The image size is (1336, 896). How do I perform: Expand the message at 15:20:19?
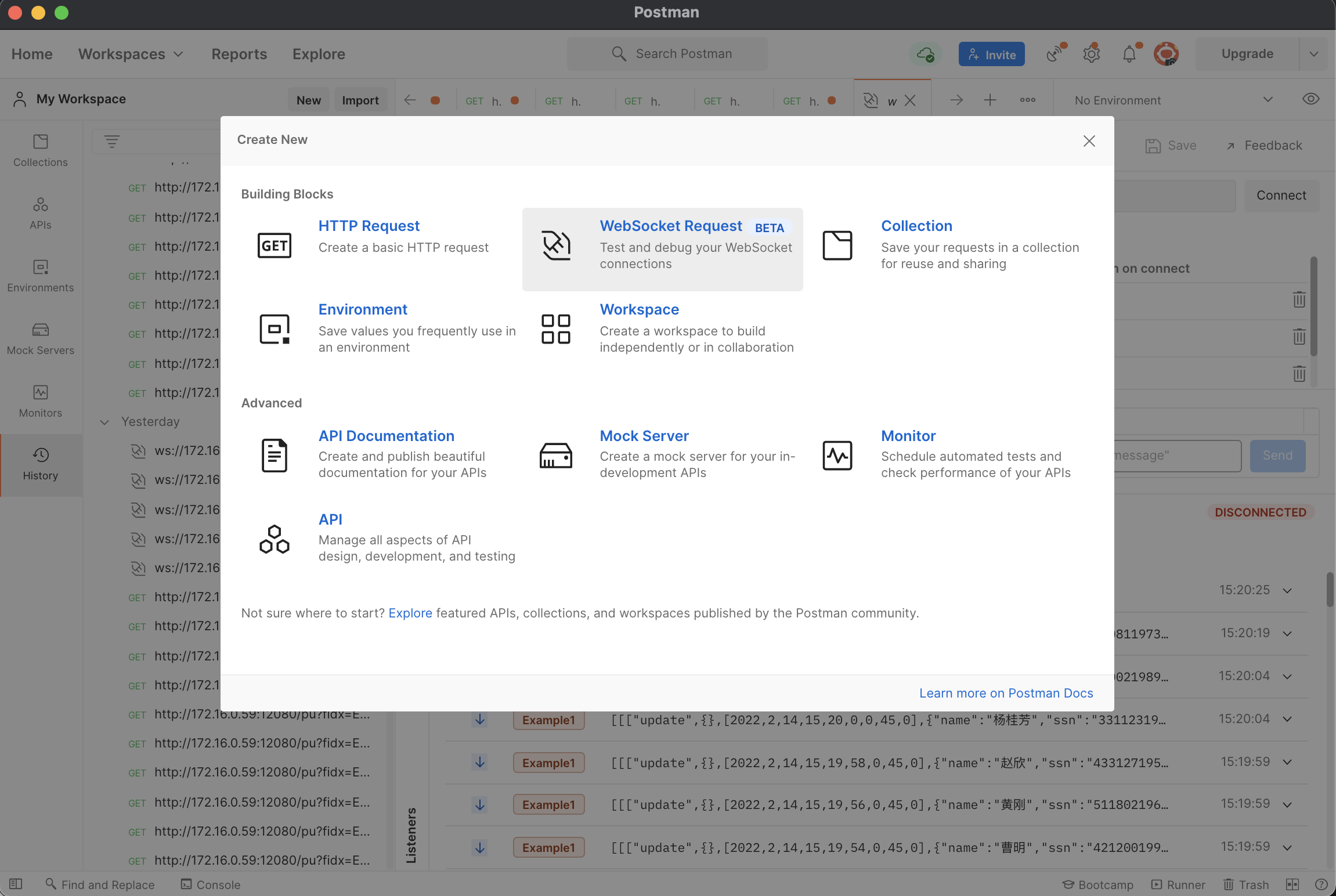click(x=1287, y=634)
